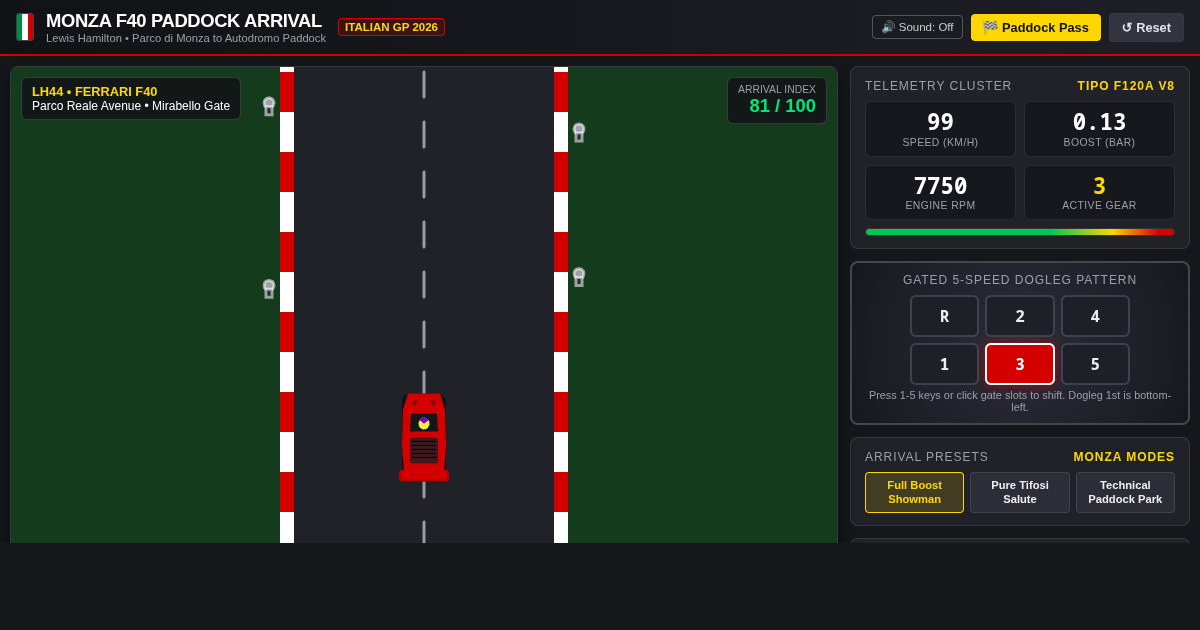The image size is (1200, 630).
Task: Click the Parco Reale Avenue • Mirabello Gate text
Action: (131, 106)
